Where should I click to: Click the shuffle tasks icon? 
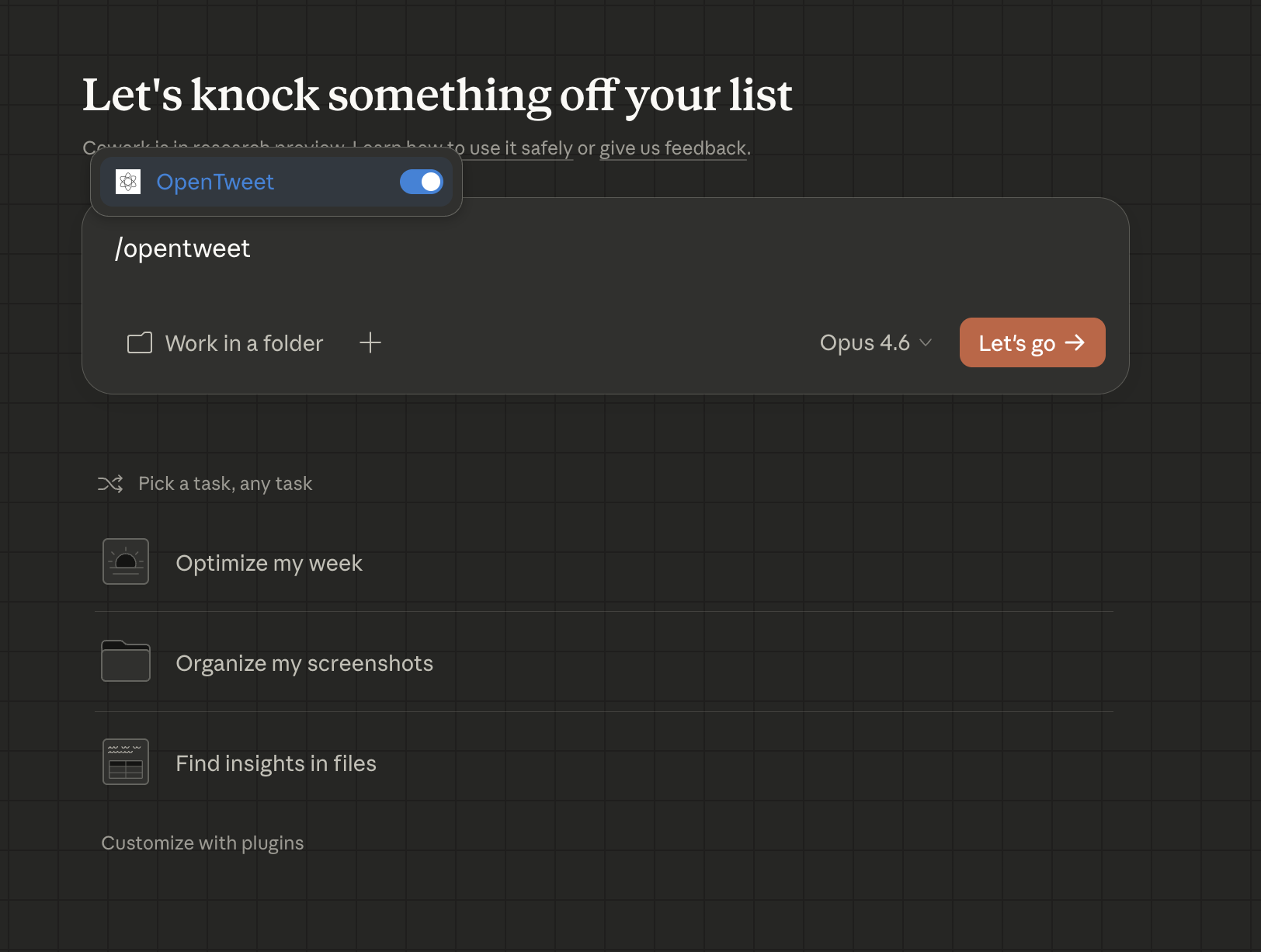pyautogui.click(x=110, y=484)
